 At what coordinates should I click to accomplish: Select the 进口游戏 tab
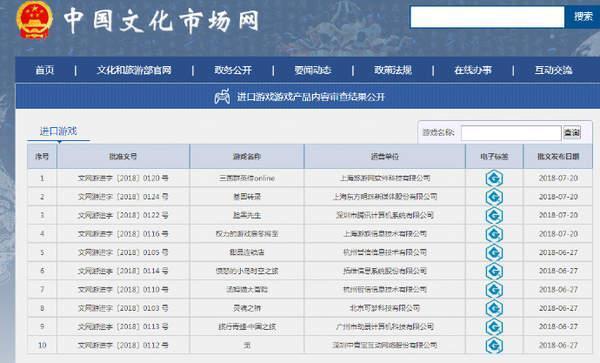(x=59, y=132)
